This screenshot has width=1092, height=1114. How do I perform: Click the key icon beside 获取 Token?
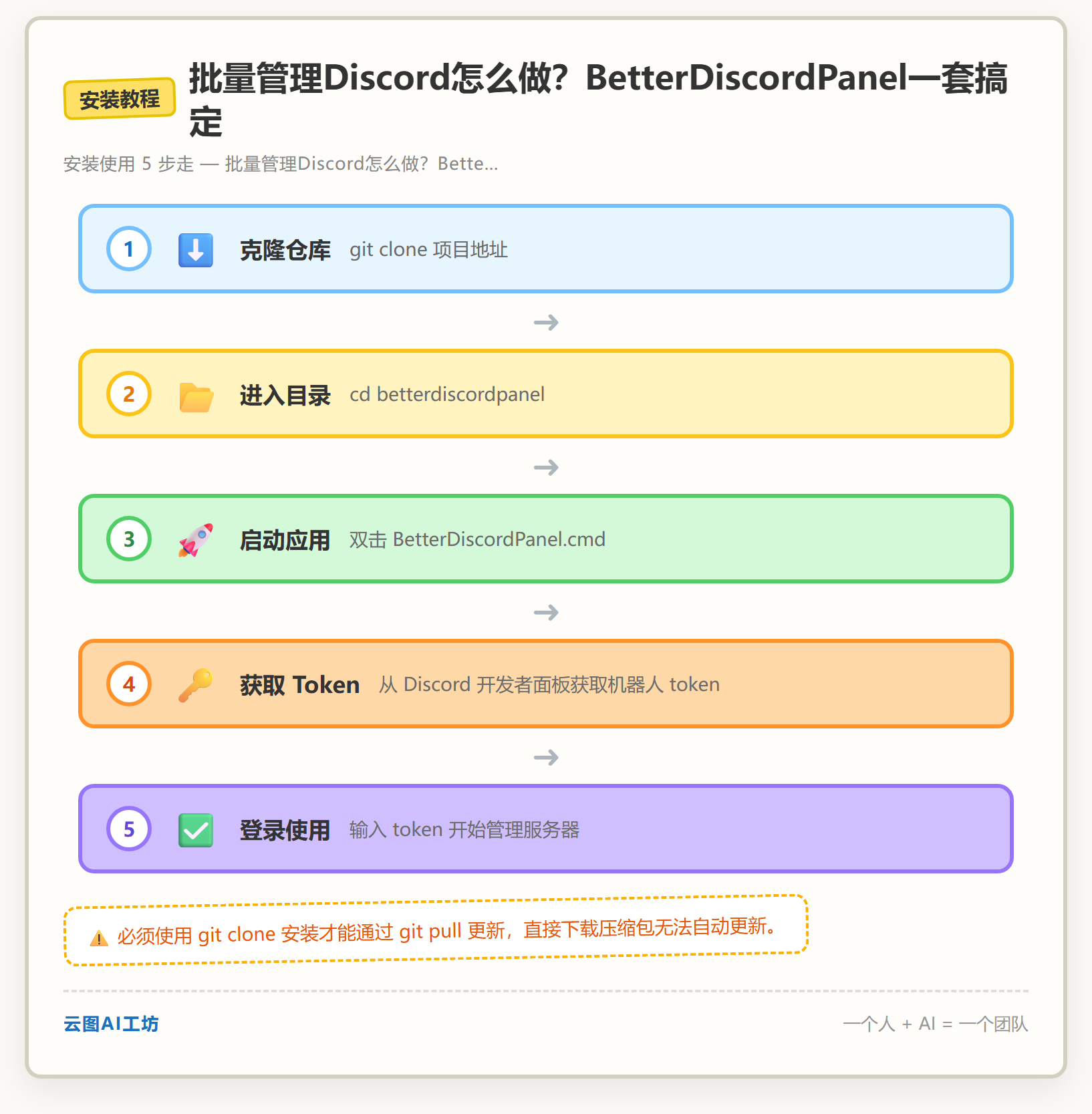196,685
